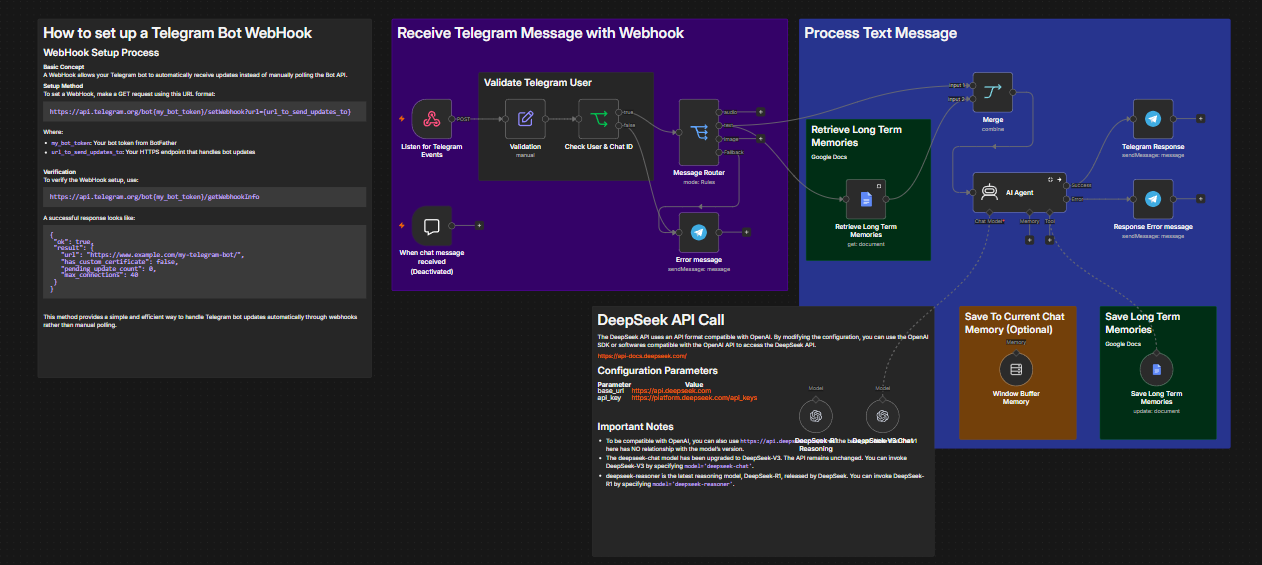Select the Listen for Telegram Events webhook node

[x=432, y=119]
